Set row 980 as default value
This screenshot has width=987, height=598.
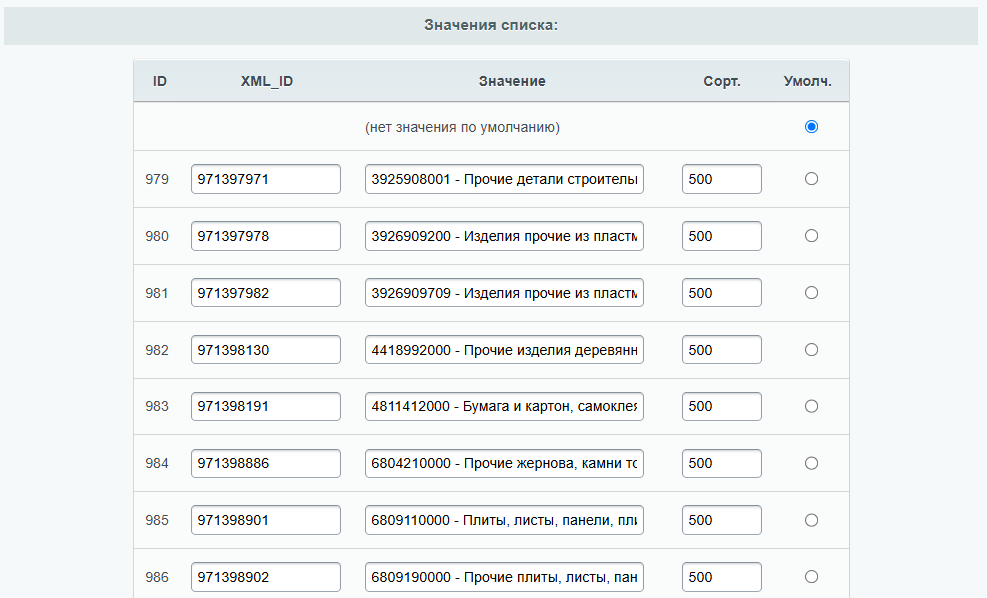pyautogui.click(x=811, y=235)
